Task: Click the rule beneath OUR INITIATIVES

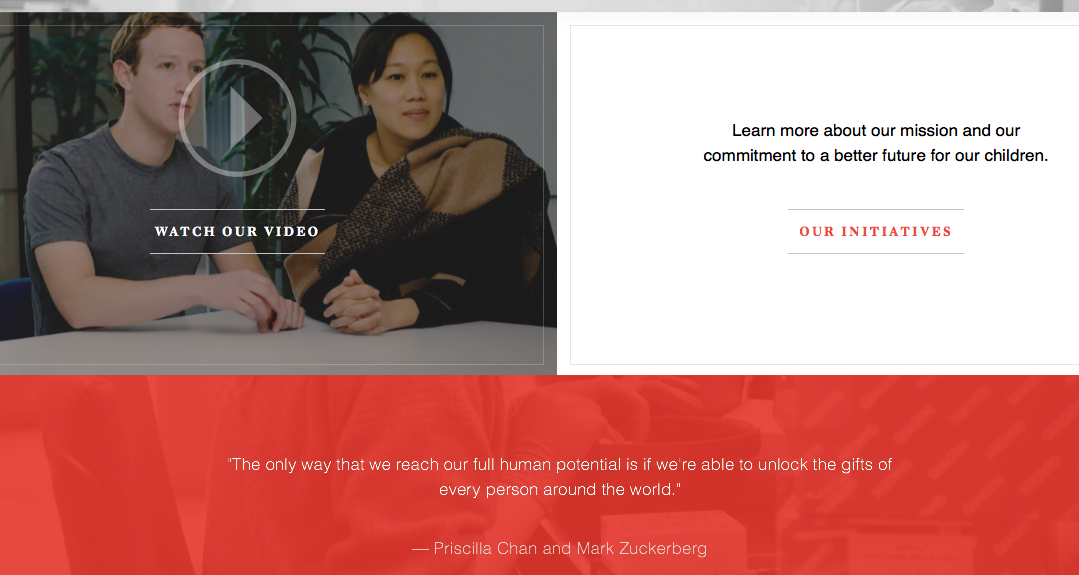Action: [x=875, y=254]
